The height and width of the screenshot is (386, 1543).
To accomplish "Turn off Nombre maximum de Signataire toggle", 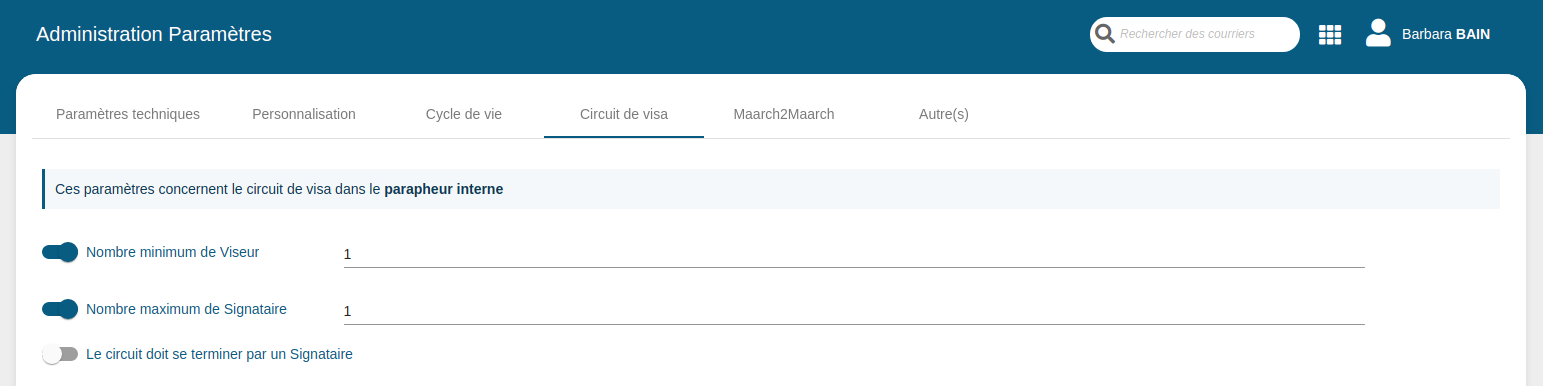I will (60, 309).
